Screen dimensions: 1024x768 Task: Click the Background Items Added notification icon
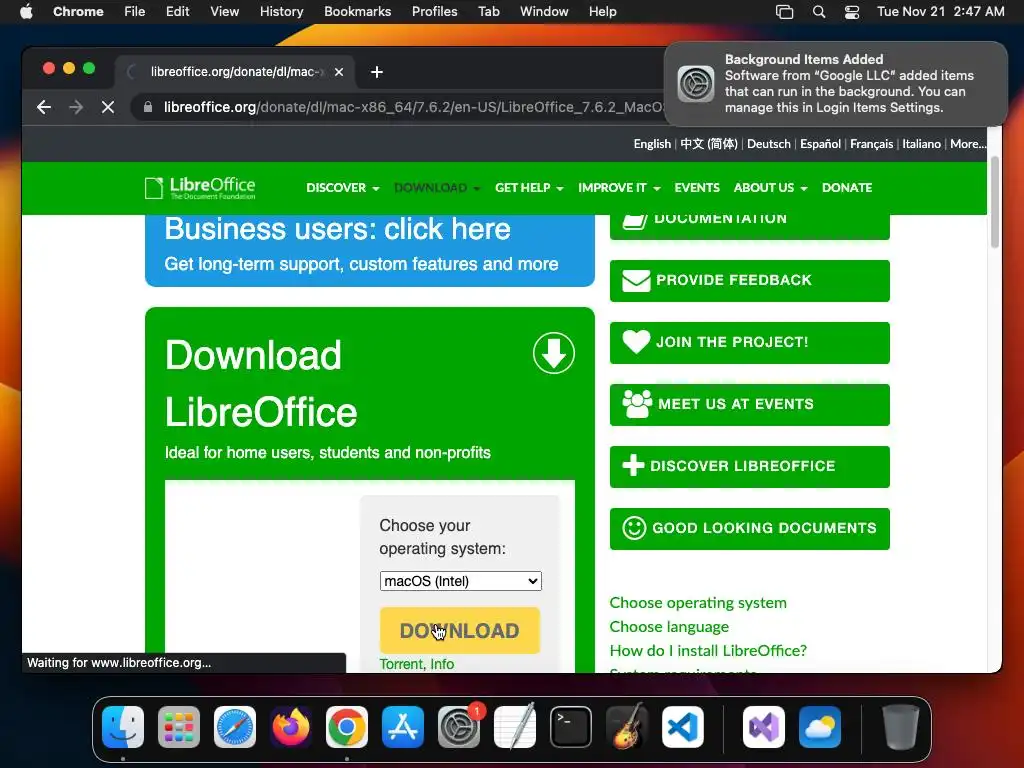(x=696, y=84)
